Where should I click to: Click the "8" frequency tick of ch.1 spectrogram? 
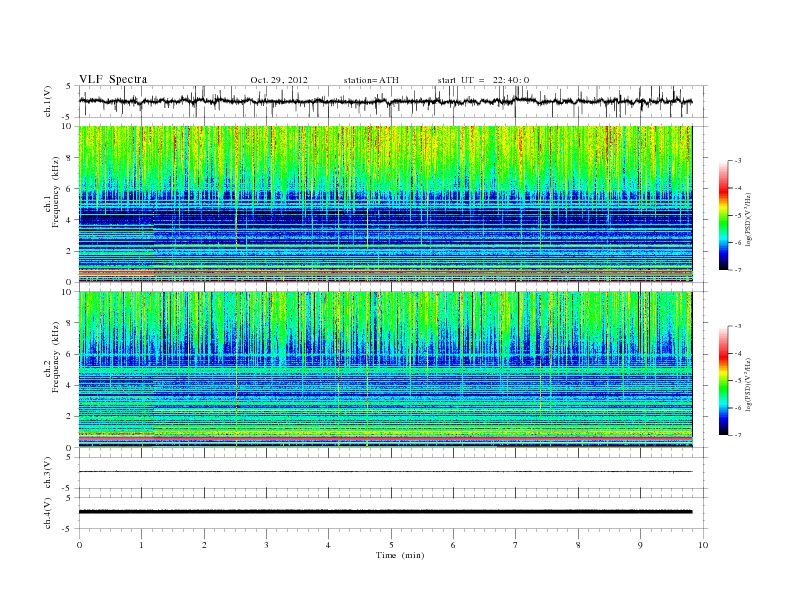click(x=70, y=158)
